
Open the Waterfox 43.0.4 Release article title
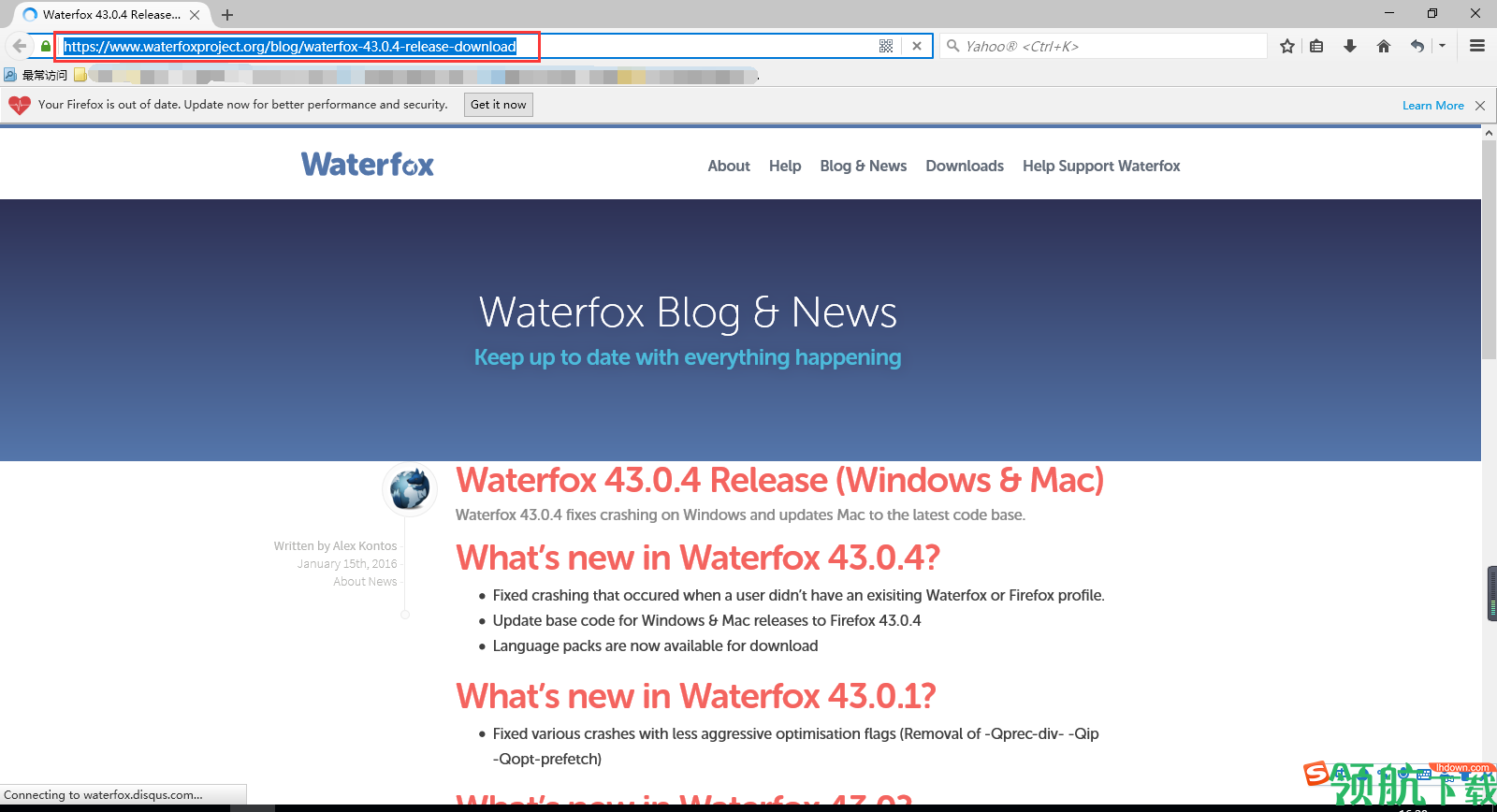pos(779,480)
